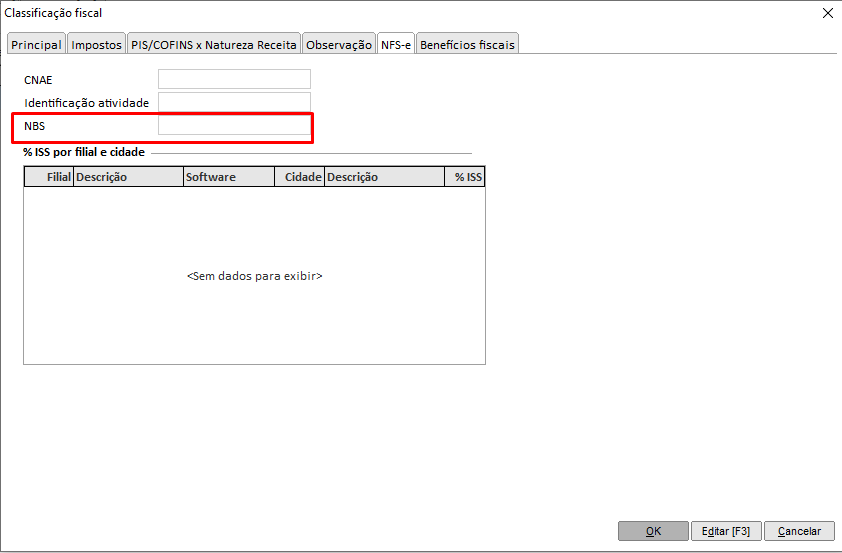Go to the Observação tab
The height and width of the screenshot is (553, 842).
pyautogui.click(x=338, y=45)
